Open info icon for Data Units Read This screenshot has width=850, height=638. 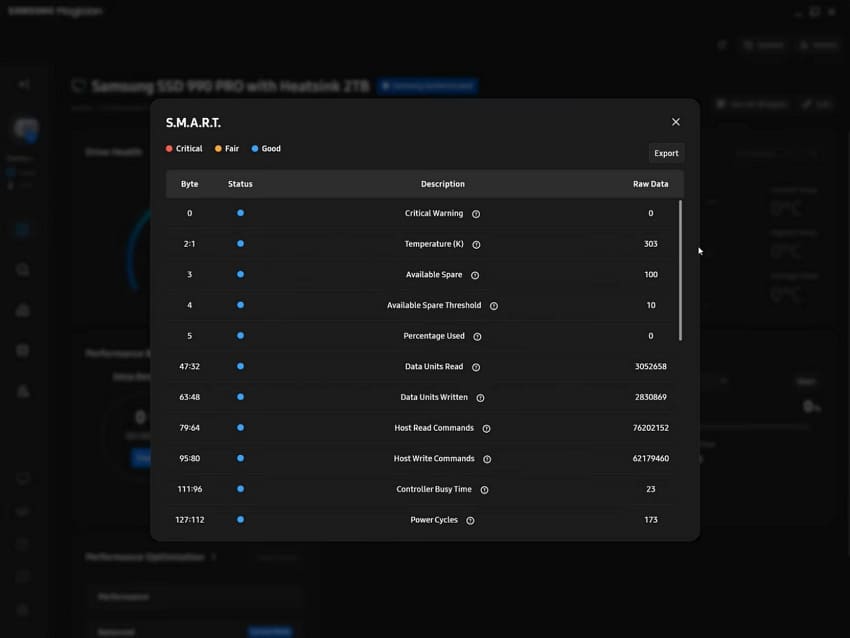pyautogui.click(x=476, y=367)
